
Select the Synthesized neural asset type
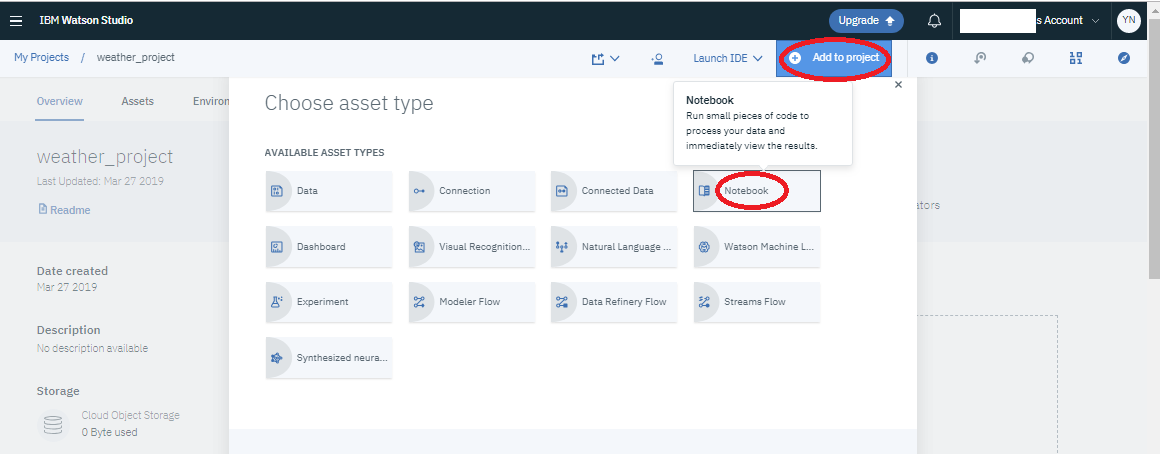[x=328, y=358]
